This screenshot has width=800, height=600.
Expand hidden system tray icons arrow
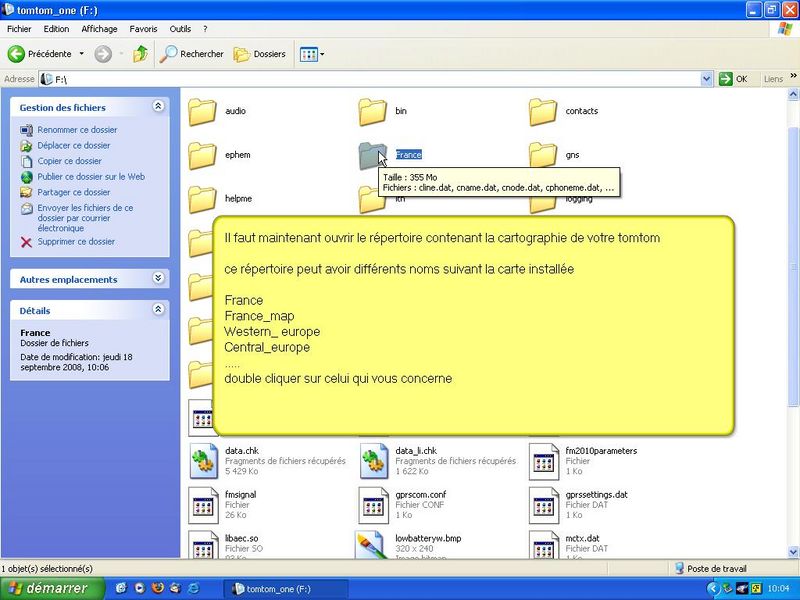pos(713,589)
